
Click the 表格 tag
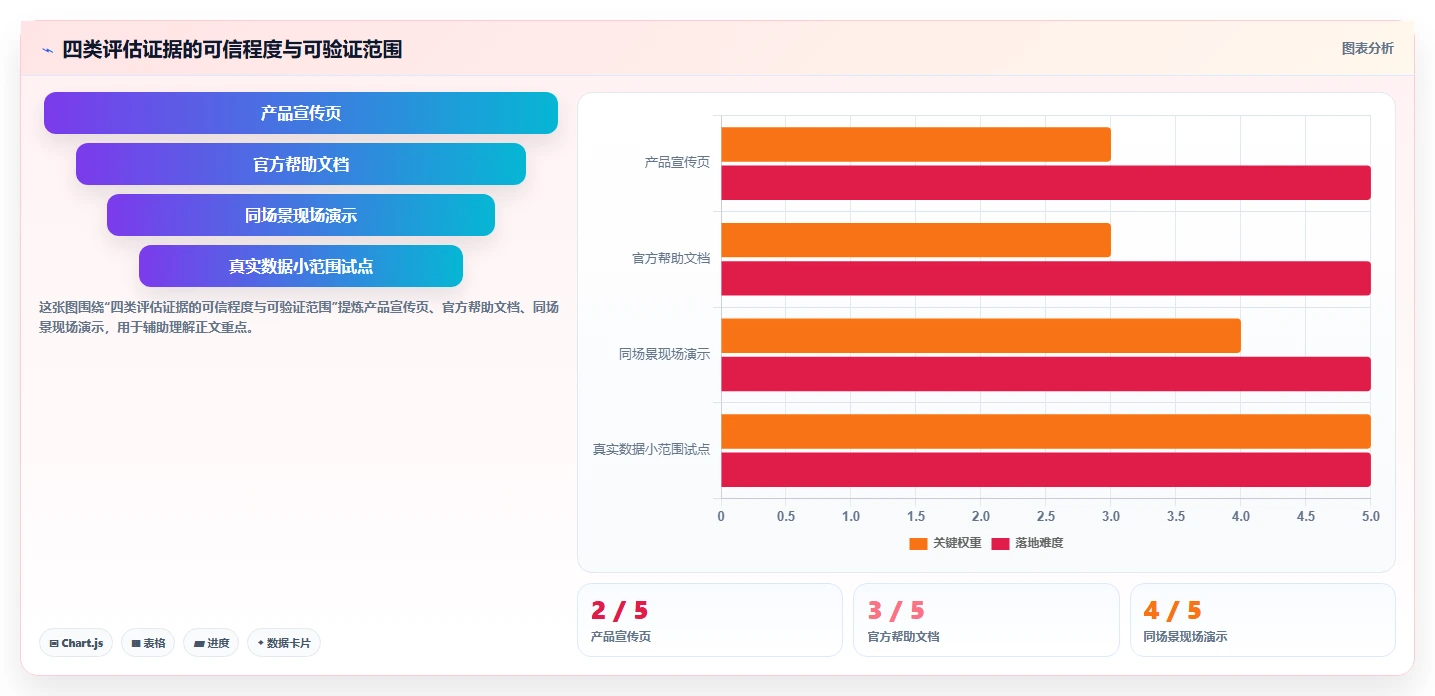click(x=148, y=643)
